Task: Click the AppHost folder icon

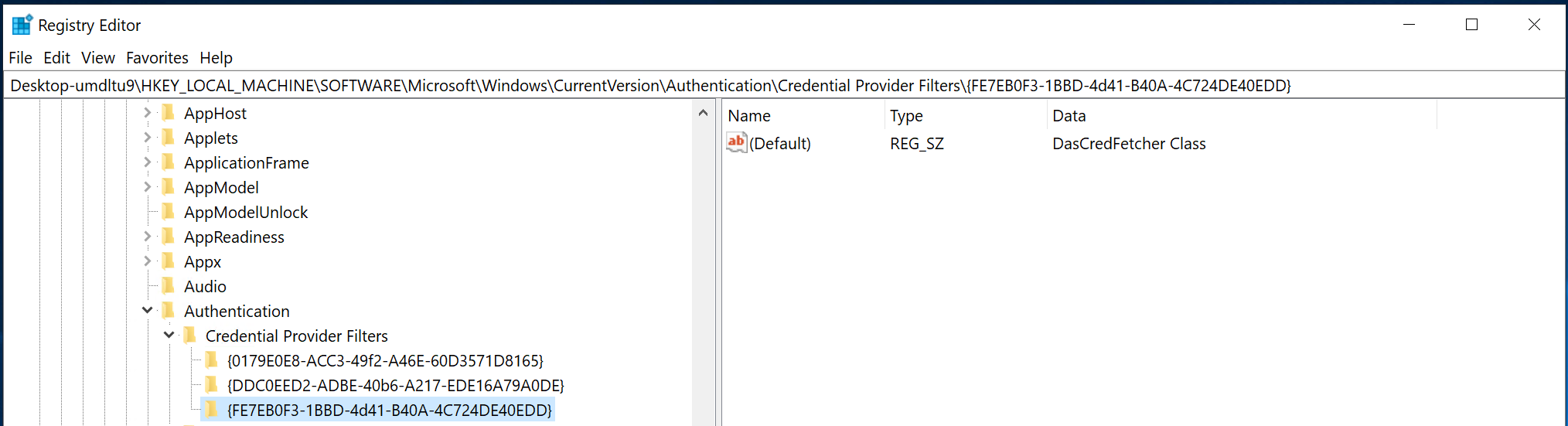Action: pos(168,113)
